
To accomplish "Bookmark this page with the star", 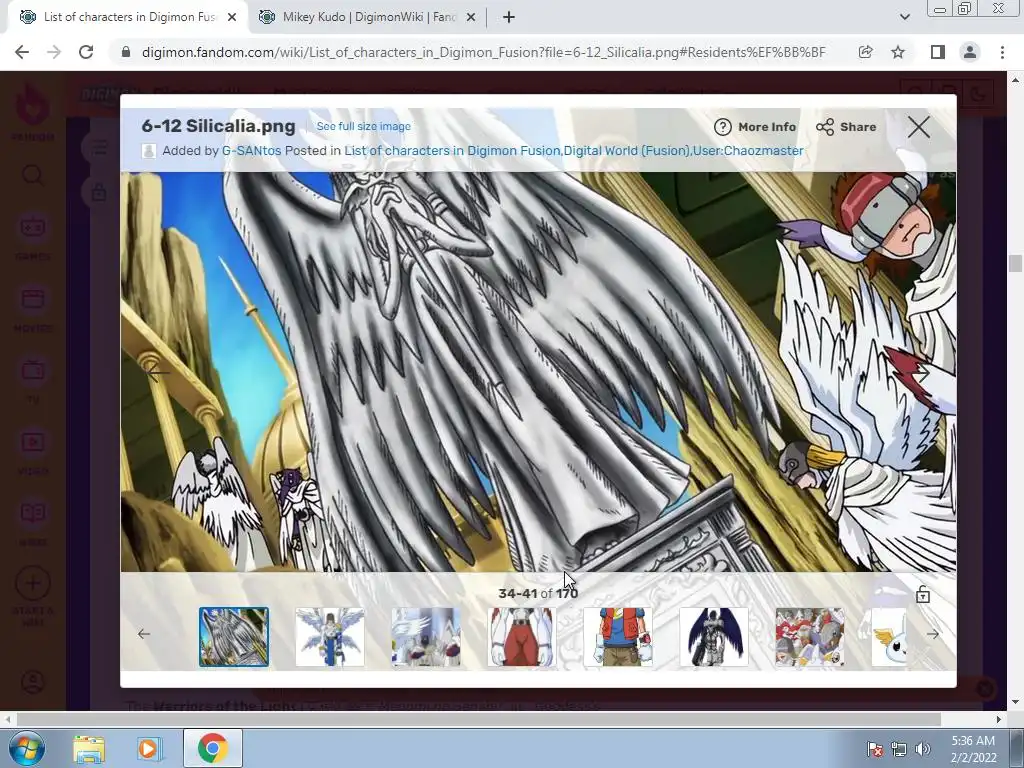I will tap(898, 52).
